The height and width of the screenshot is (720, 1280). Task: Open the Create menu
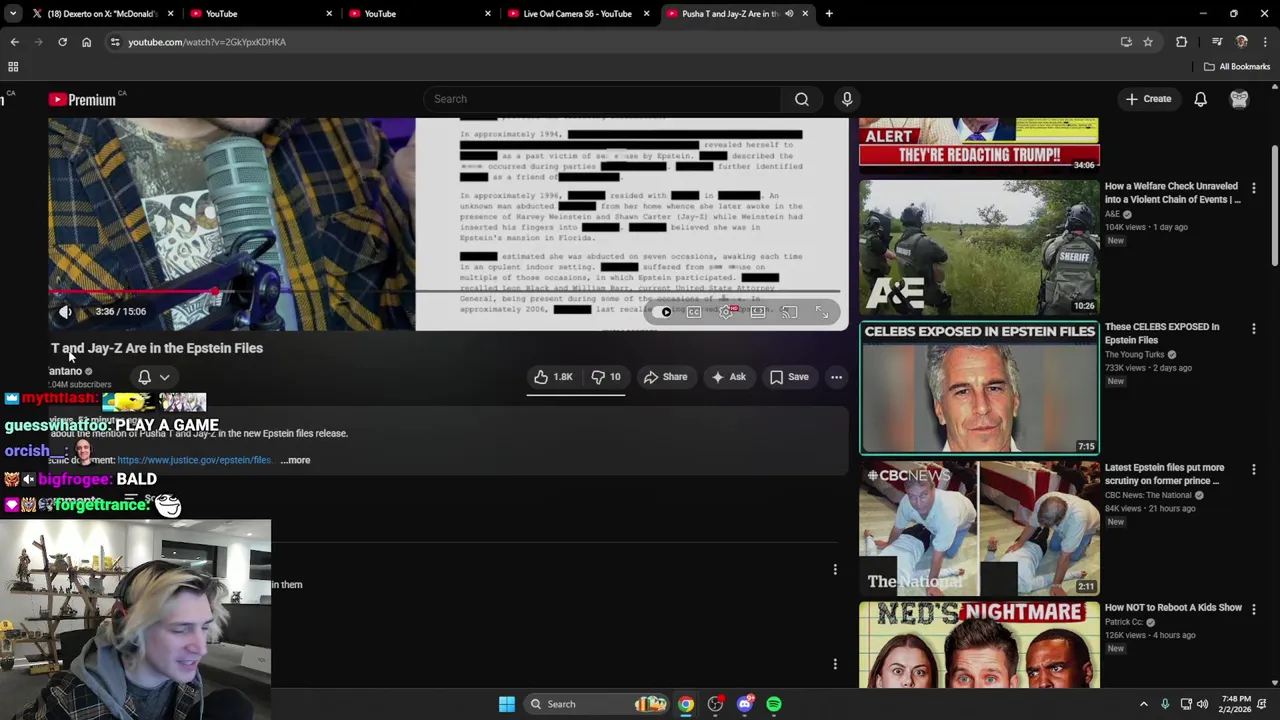click(1148, 99)
